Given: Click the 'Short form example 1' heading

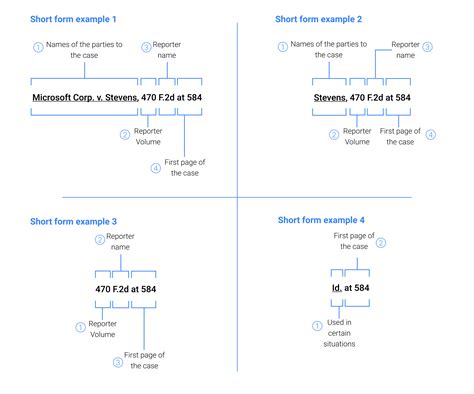Looking at the screenshot, I should coord(73,19).
